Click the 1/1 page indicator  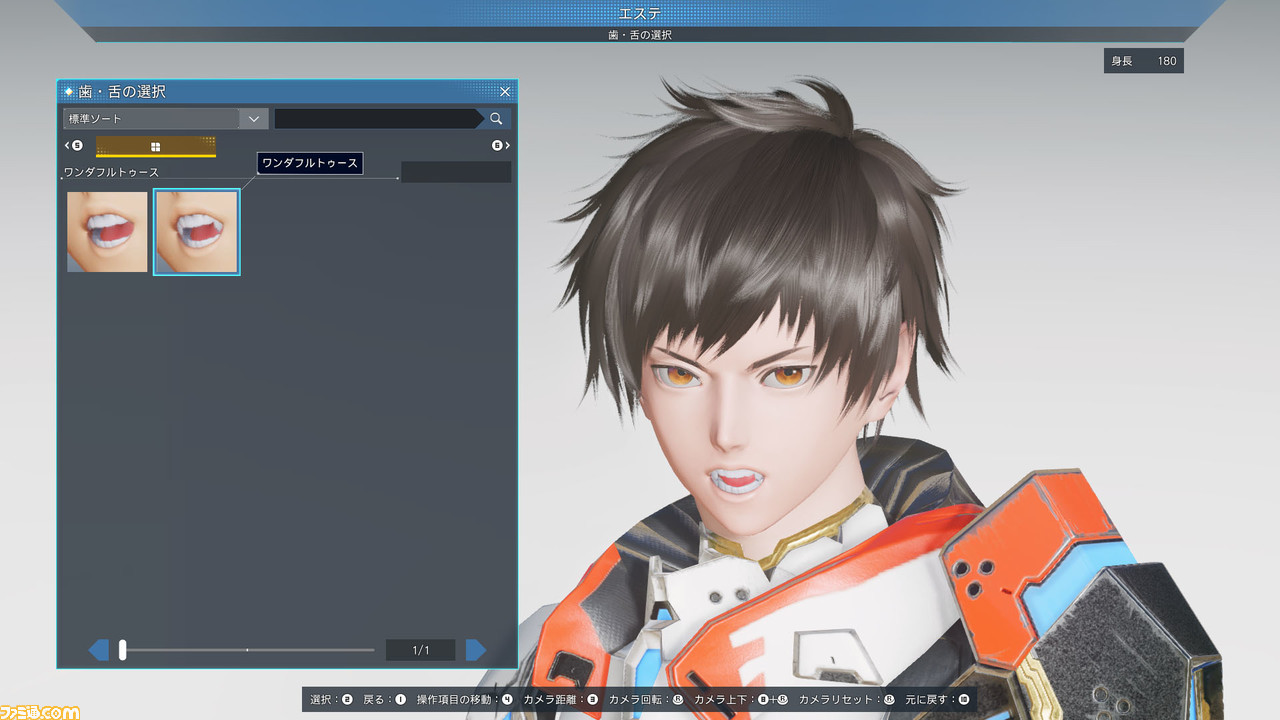[x=421, y=650]
